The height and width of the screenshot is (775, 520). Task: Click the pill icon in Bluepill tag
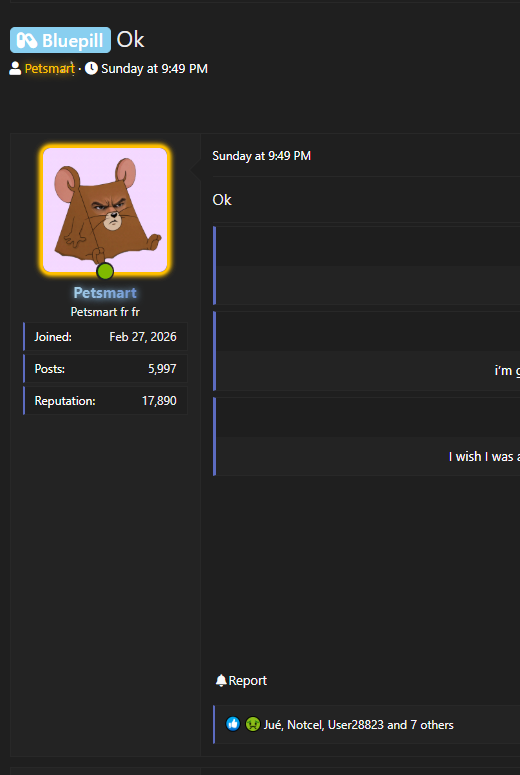point(27,41)
